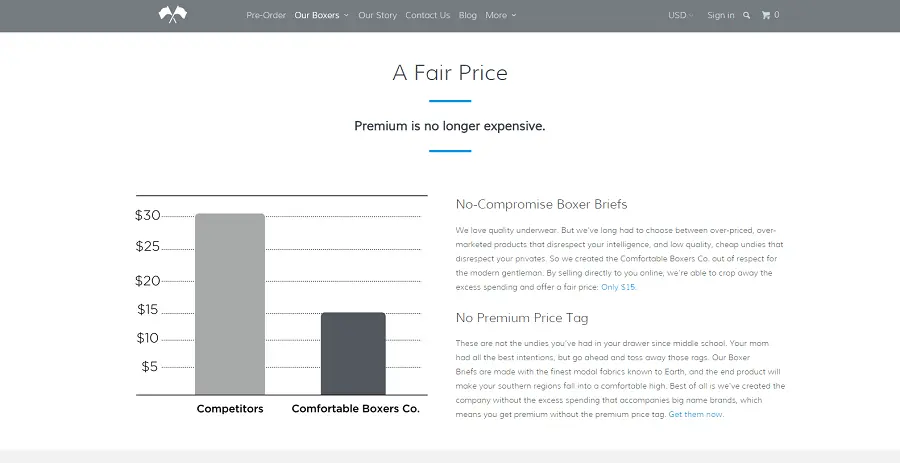
Task: Open the Our Story page
Action: pos(377,16)
